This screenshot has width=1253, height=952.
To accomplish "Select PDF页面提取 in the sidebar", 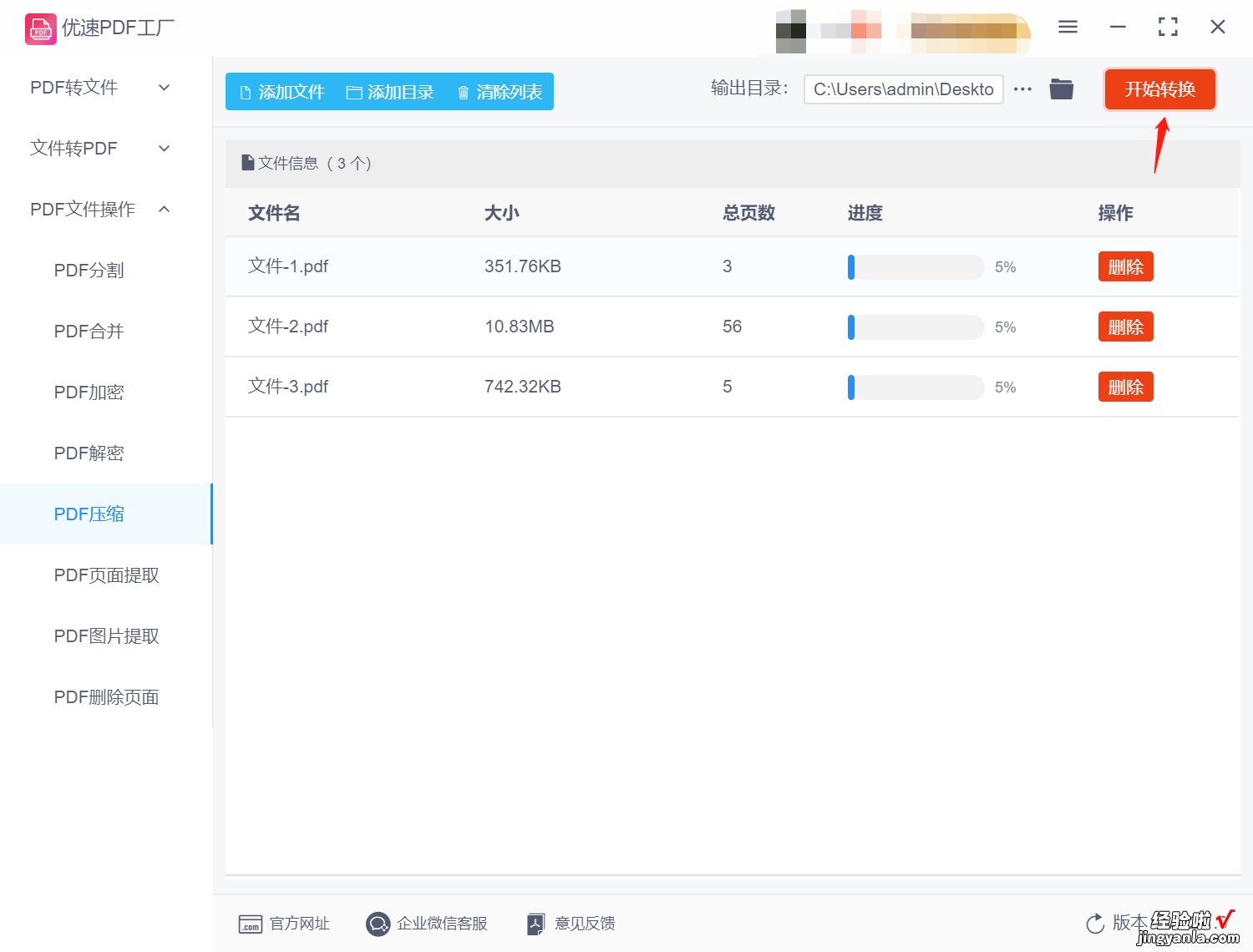I will click(x=106, y=575).
